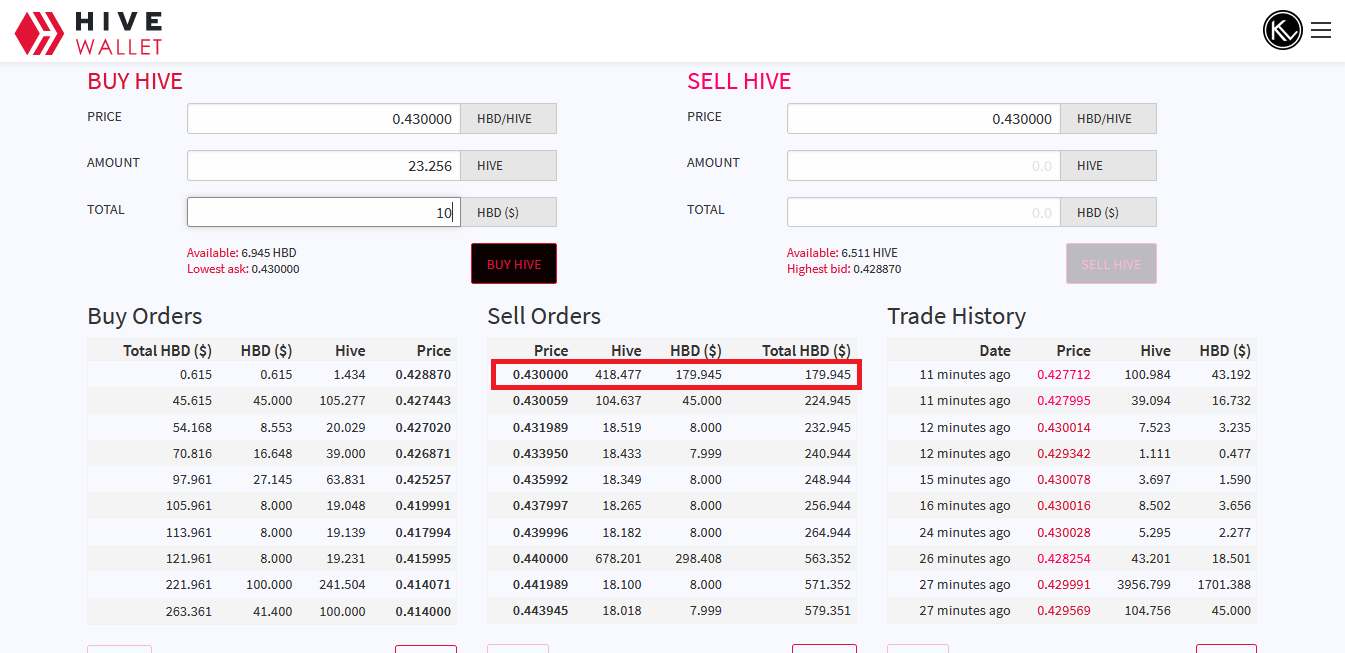Click the Buy Hive total HBD field
Viewport: 1345px width, 653px height.
click(323, 212)
